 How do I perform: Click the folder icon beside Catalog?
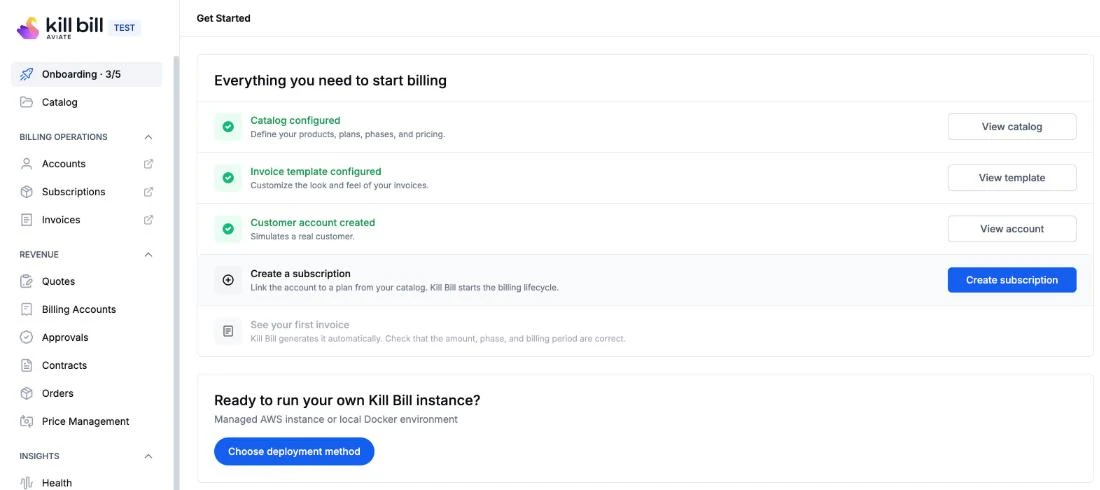pyautogui.click(x=27, y=102)
